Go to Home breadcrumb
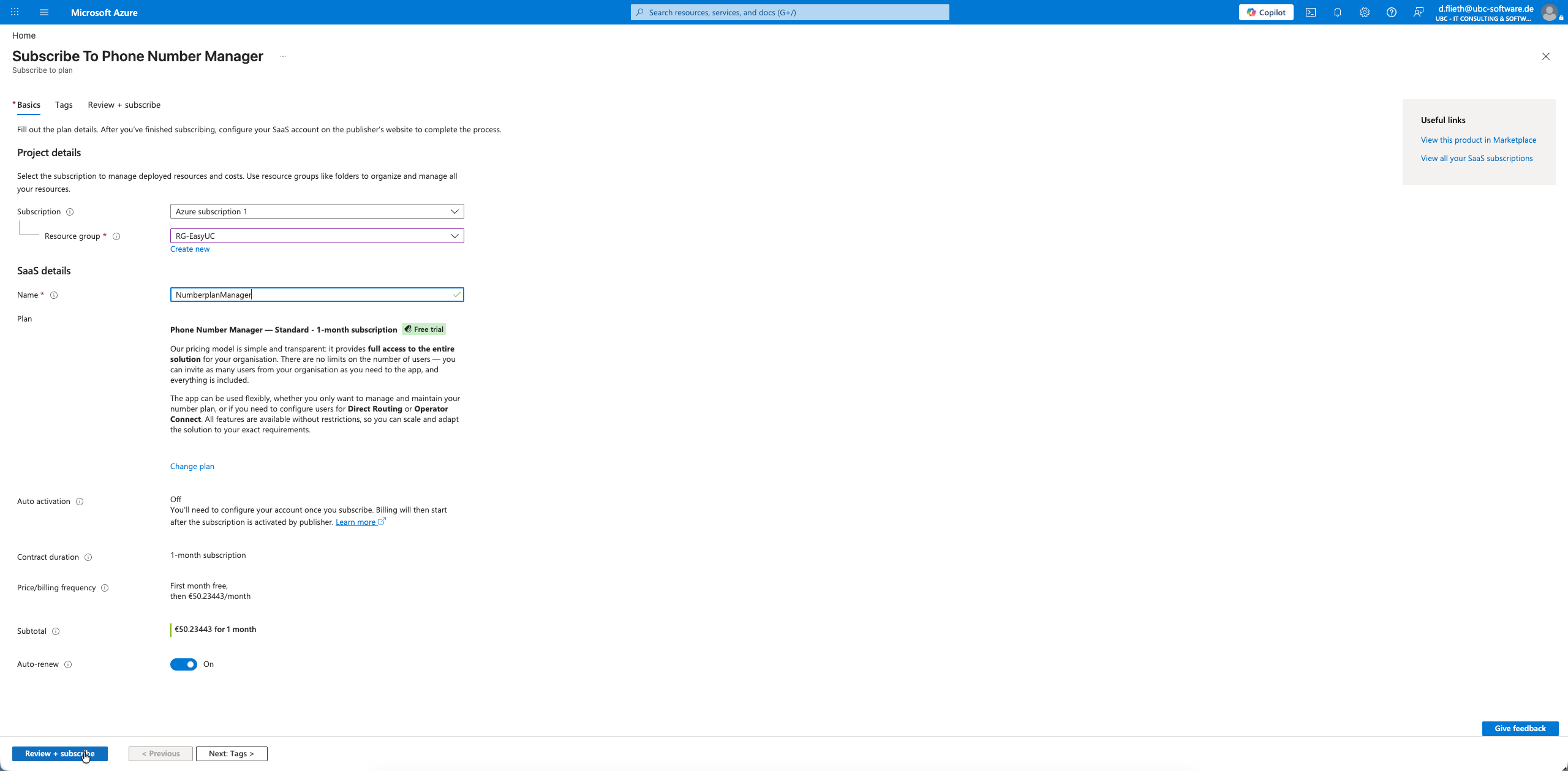Image resolution: width=1568 pixels, height=771 pixels. coord(24,36)
